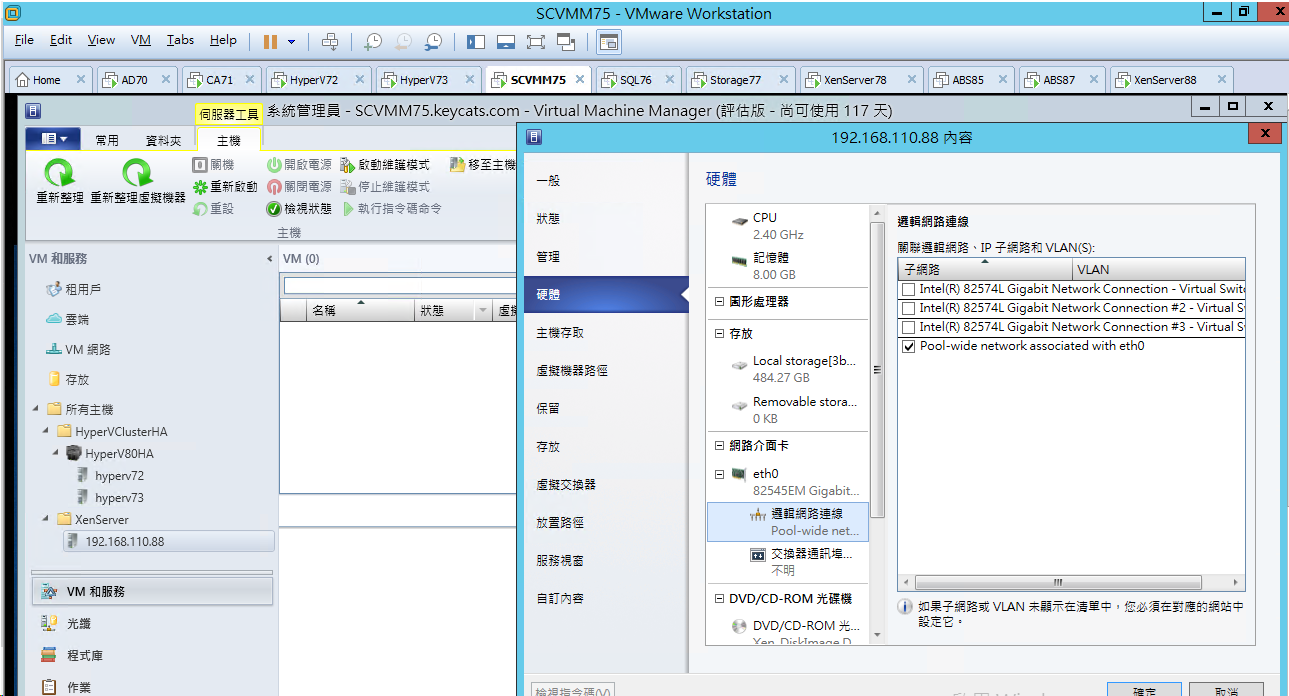Click the 重新整理虛擬機器 refresh virtual machines icon

tap(138, 174)
